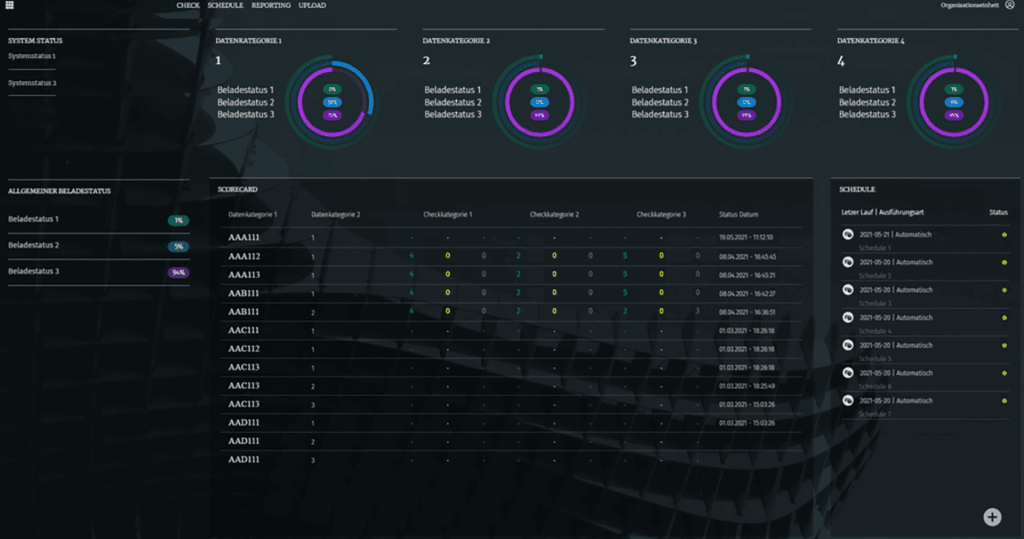This screenshot has height=539, width=1024.
Task: Click date 19.05.2021 - 11:12:10
Action: 746,237
